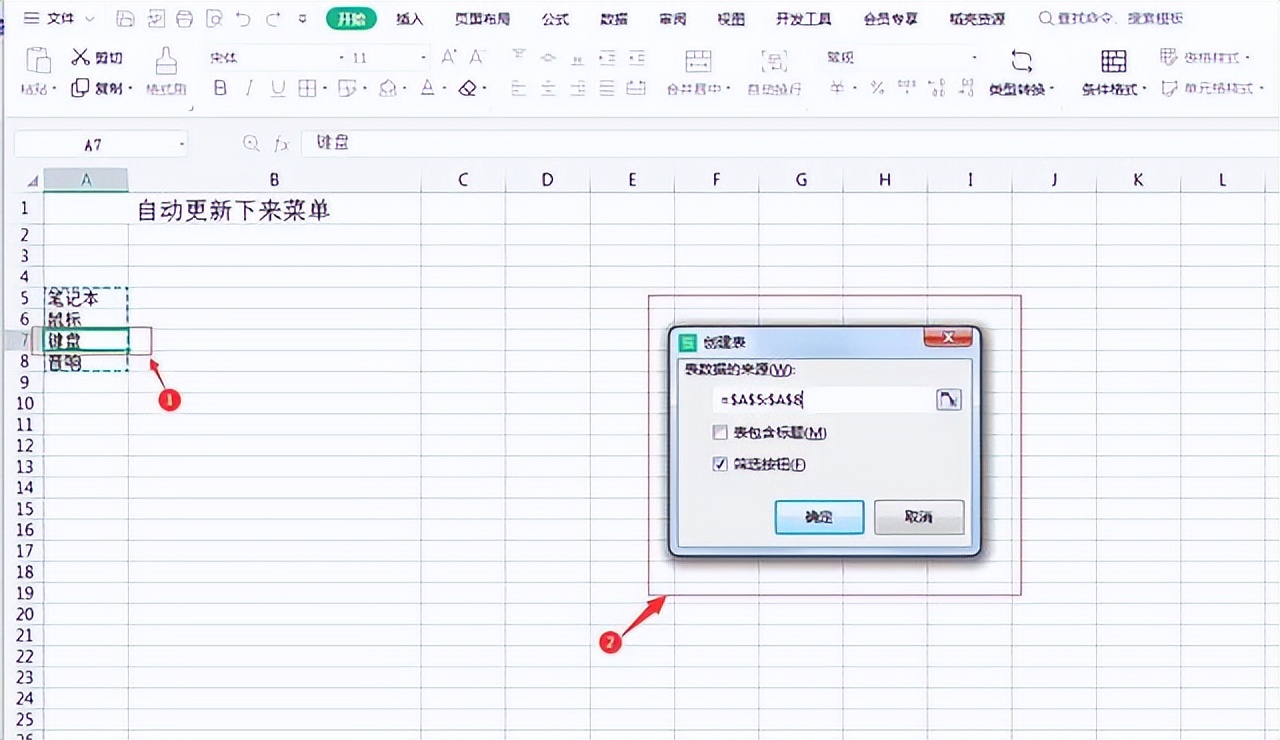
Task: Click the Type Conversion arrows icon
Action: point(1021,60)
